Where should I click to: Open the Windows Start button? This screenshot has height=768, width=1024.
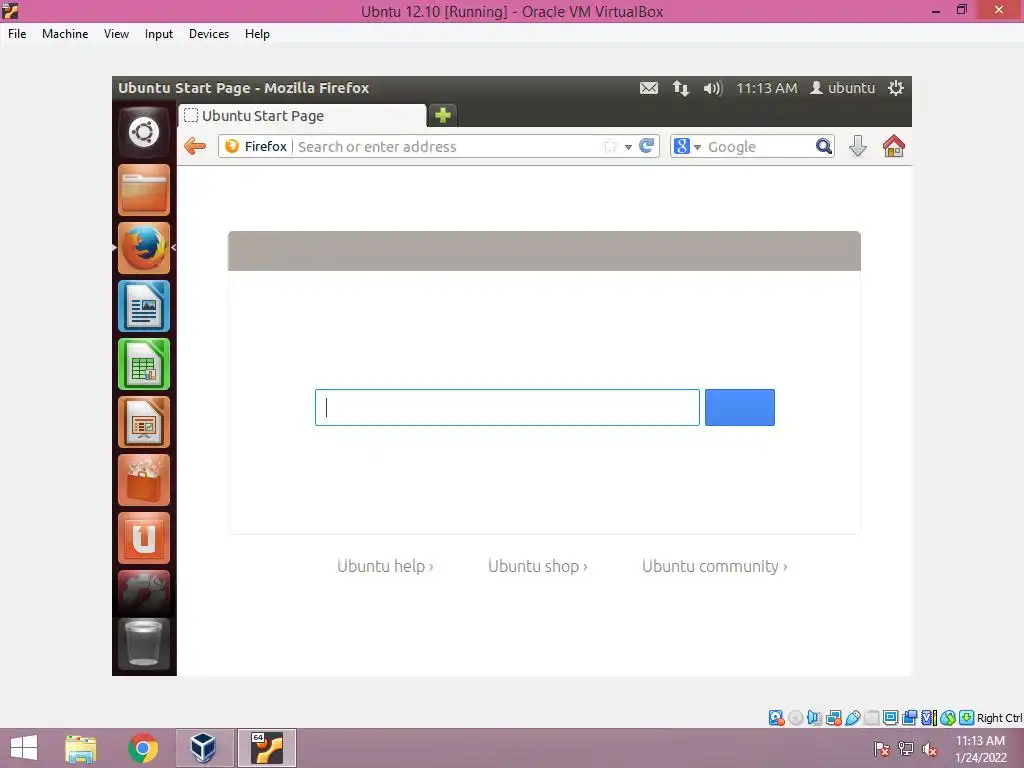click(24, 748)
